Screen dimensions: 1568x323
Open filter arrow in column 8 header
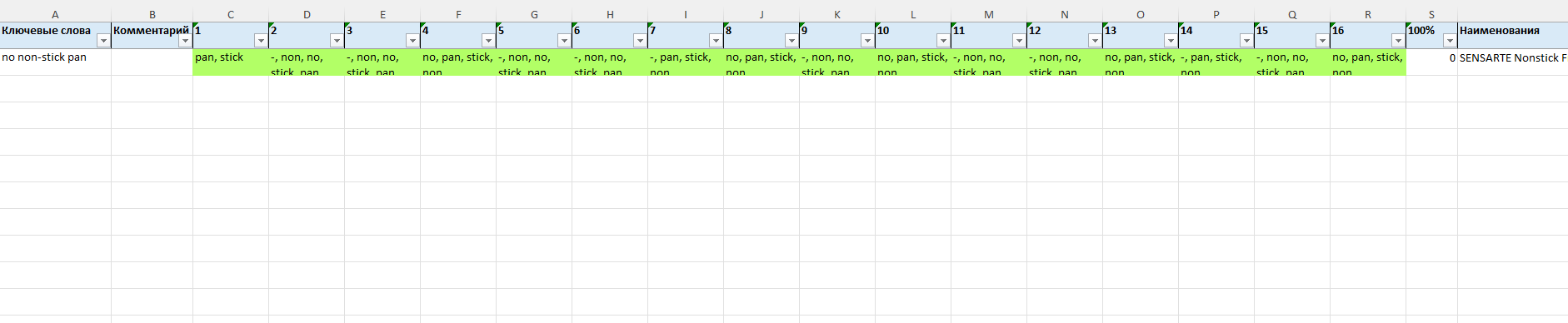791,41
